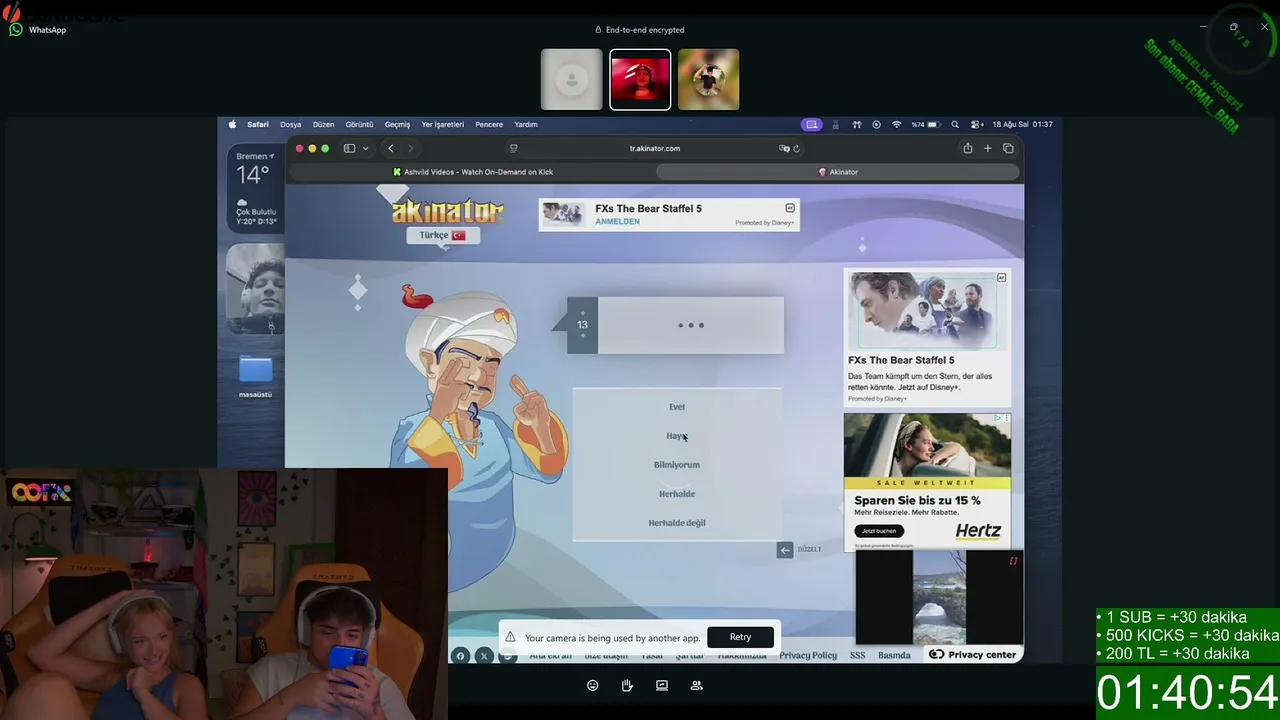Click the End-to-end encrypted label
The height and width of the screenshot is (720, 1280).
coord(639,30)
